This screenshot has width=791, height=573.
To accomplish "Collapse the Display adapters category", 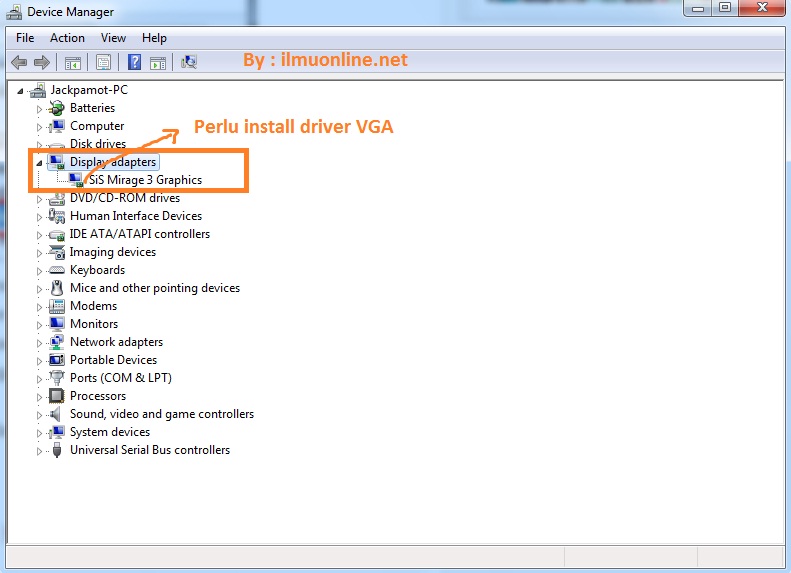I will [40, 162].
